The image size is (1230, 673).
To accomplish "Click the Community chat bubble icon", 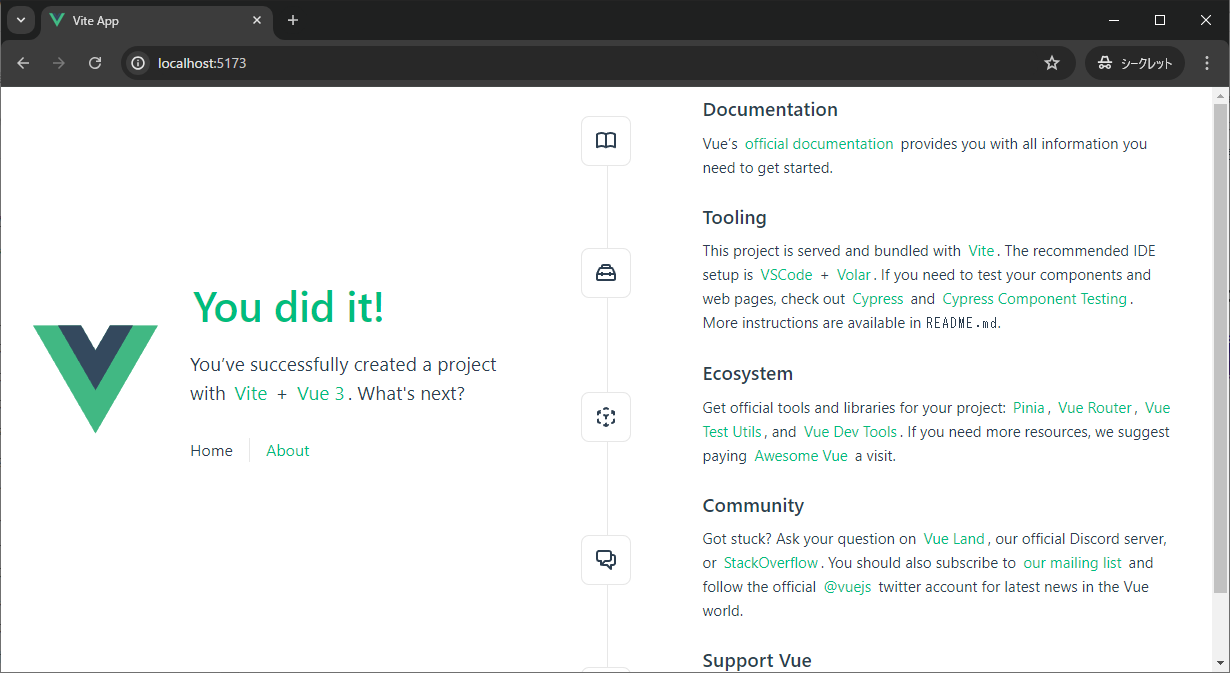I will pyautogui.click(x=606, y=560).
